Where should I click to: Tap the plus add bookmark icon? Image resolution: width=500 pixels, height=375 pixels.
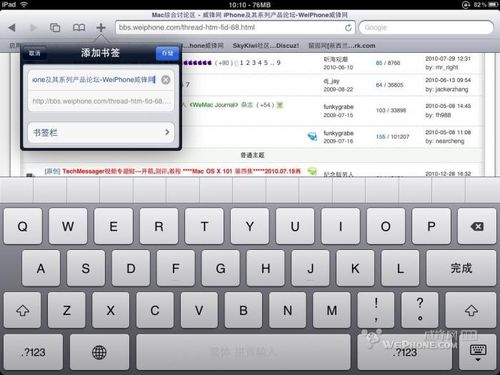(x=101, y=27)
